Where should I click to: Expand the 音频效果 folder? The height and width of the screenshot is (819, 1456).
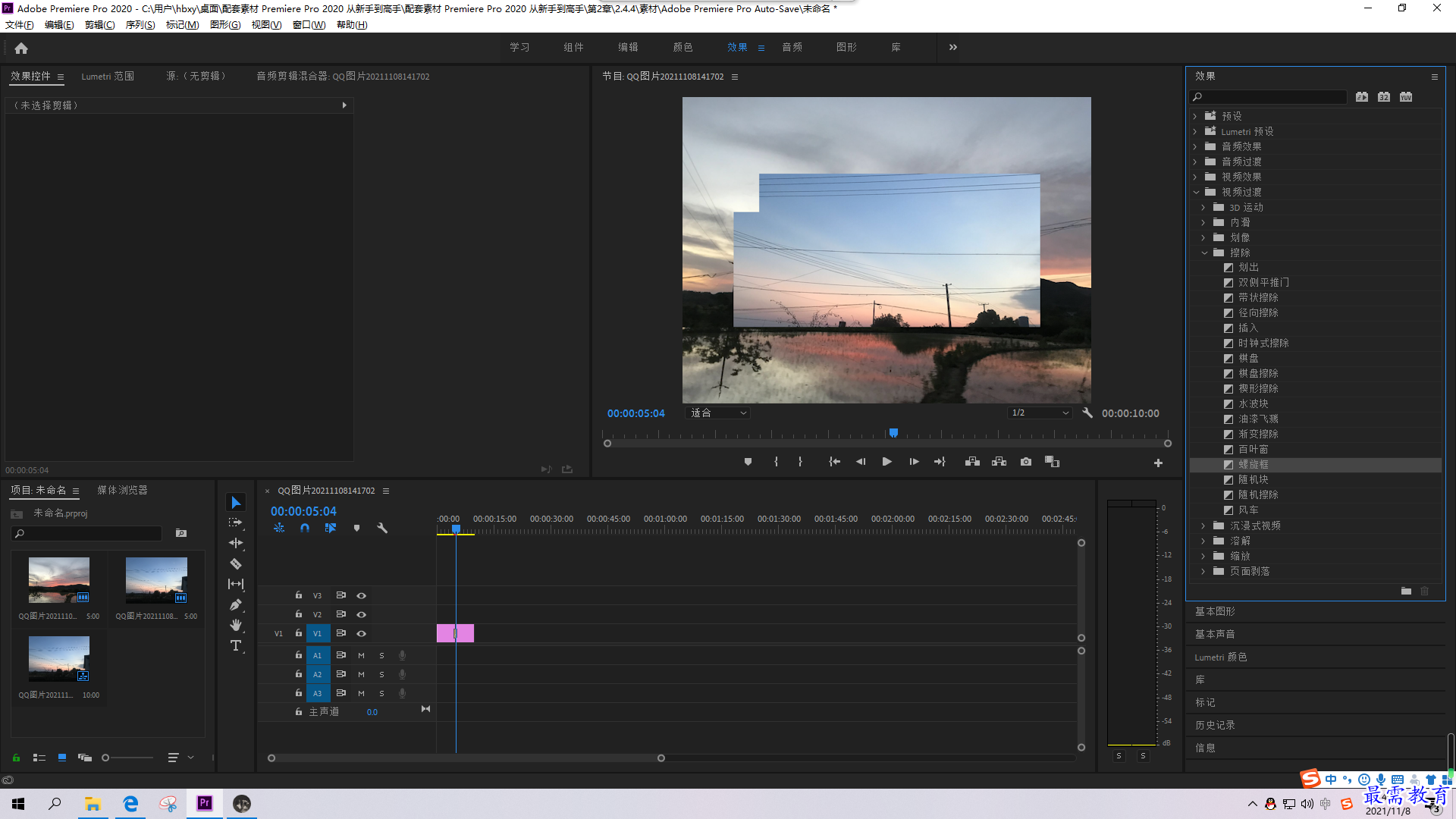[x=1195, y=147]
